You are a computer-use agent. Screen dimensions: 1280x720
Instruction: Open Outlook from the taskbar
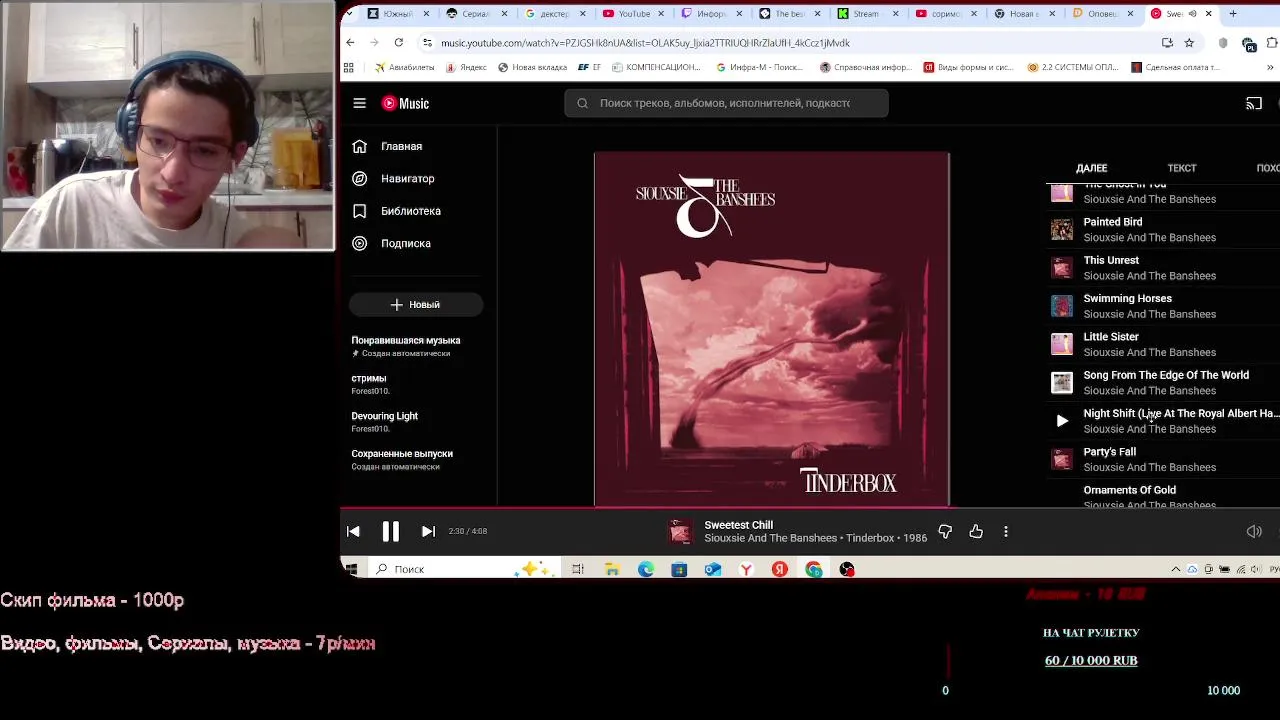coord(713,569)
